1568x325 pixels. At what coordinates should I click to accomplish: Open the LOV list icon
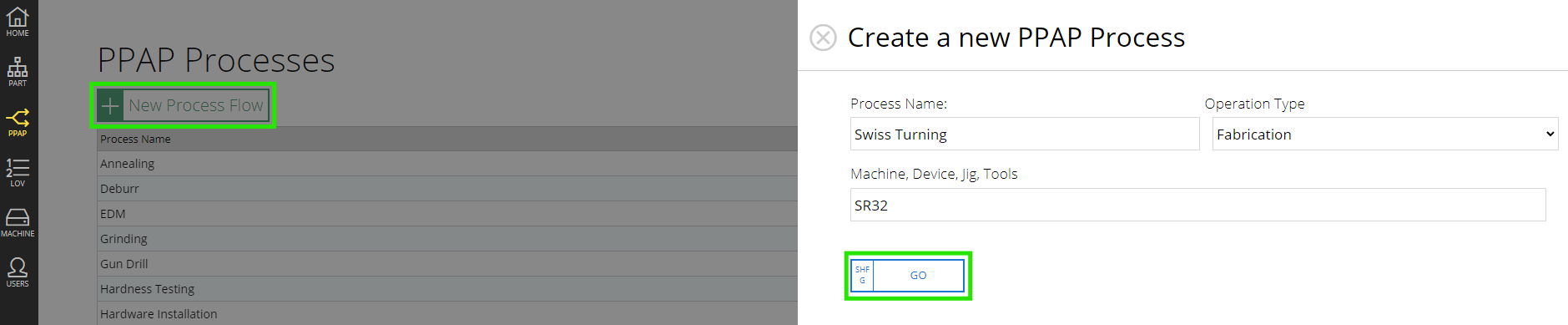click(x=18, y=172)
